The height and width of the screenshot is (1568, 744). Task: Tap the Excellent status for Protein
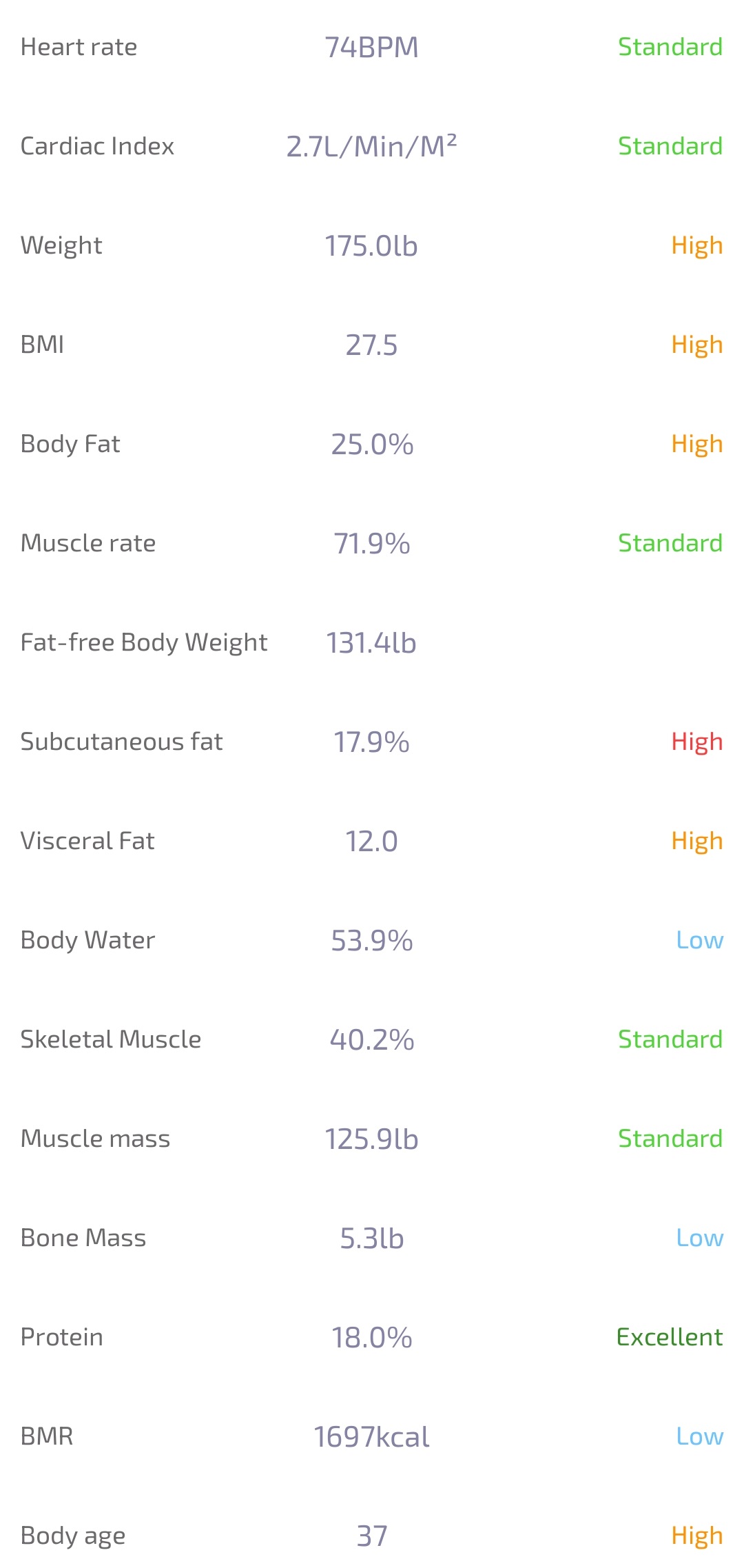coord(670,1337)
